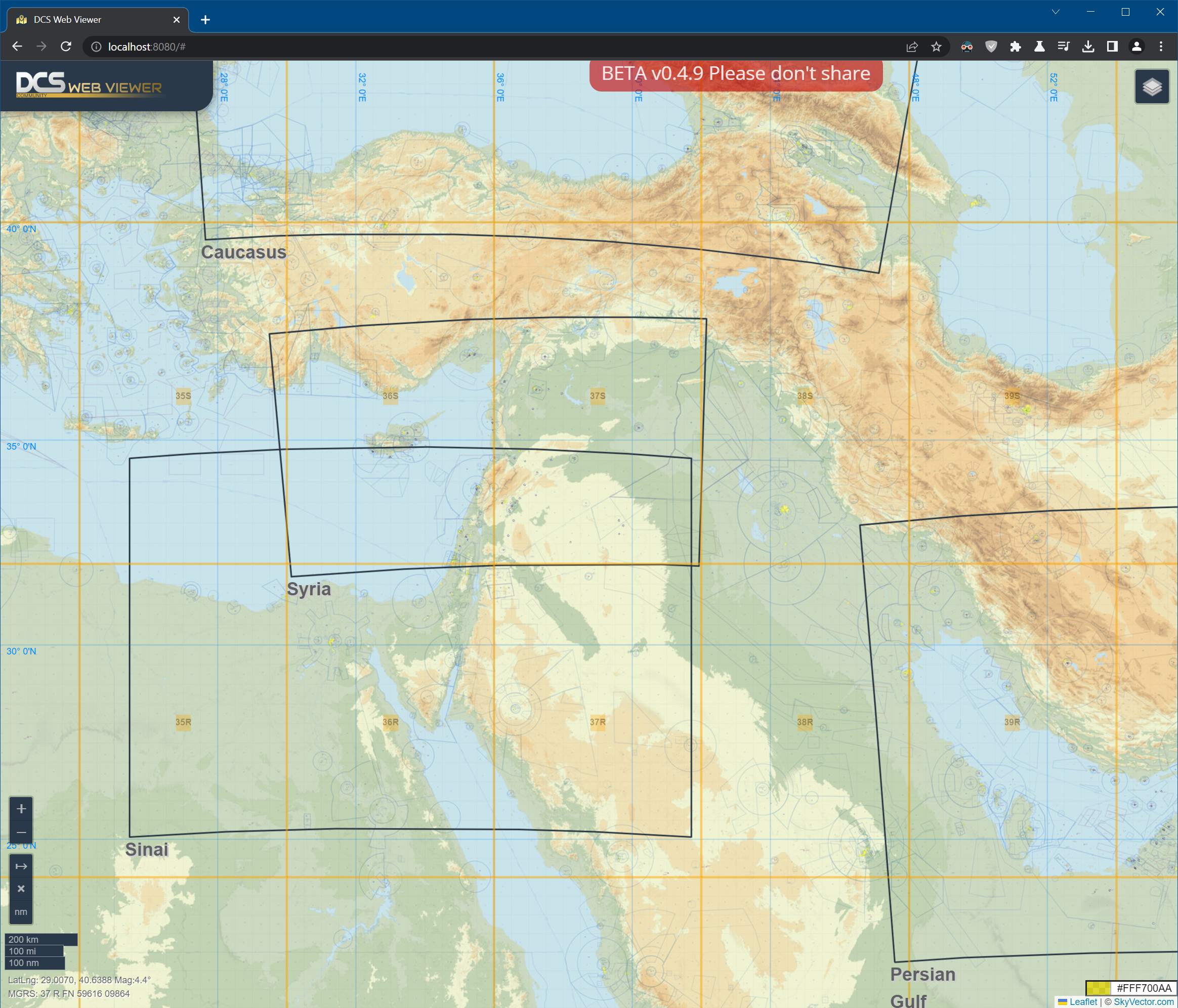Go forward to next page
Screen dimensions: 1178x1008
click(41, 47)
